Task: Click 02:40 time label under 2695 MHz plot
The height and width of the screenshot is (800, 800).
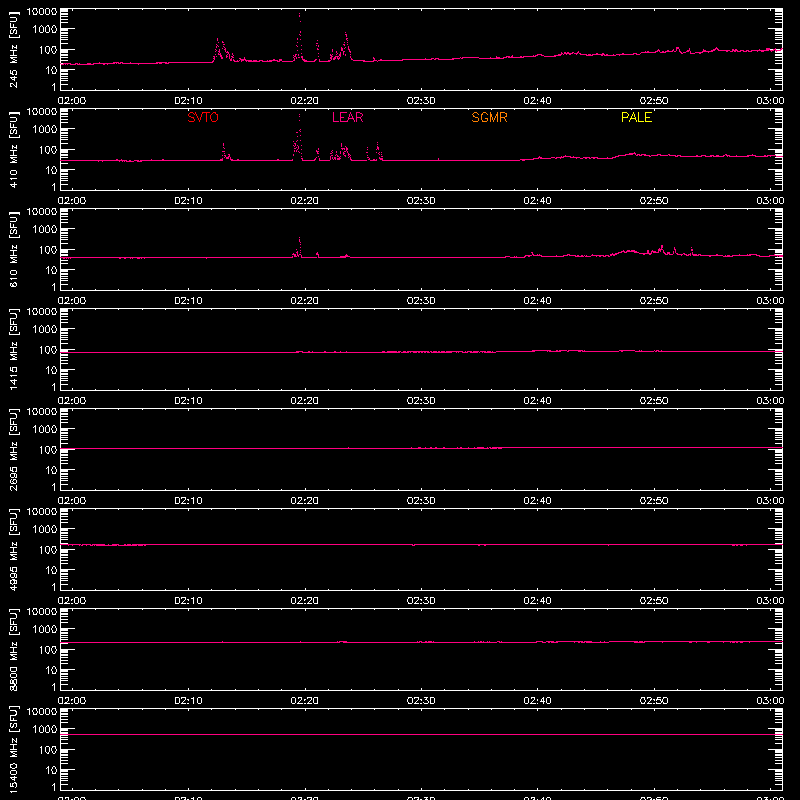Action: [537, 501]
